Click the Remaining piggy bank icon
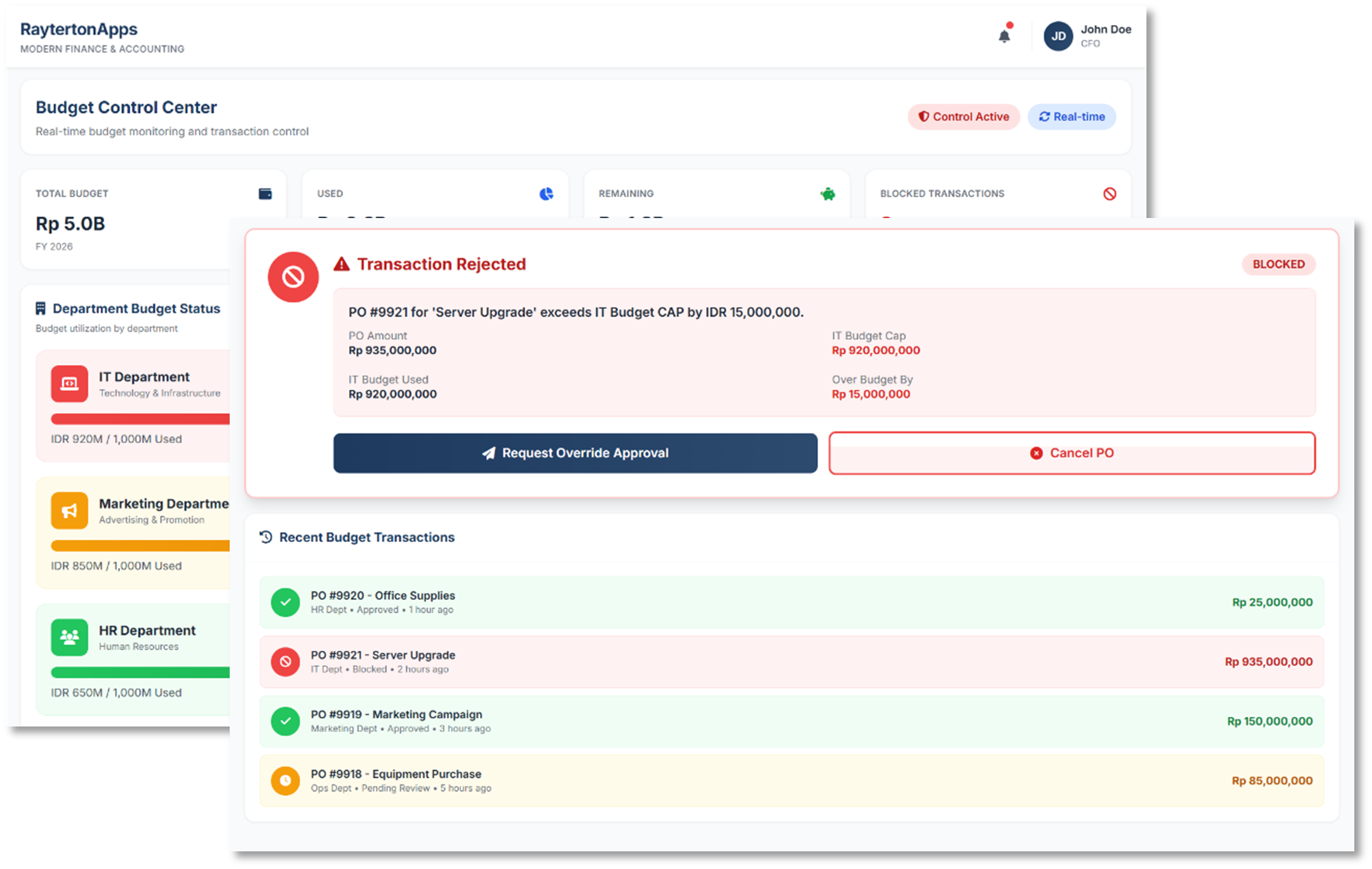The image size is (1372, 869). click(x=827, y=194)
